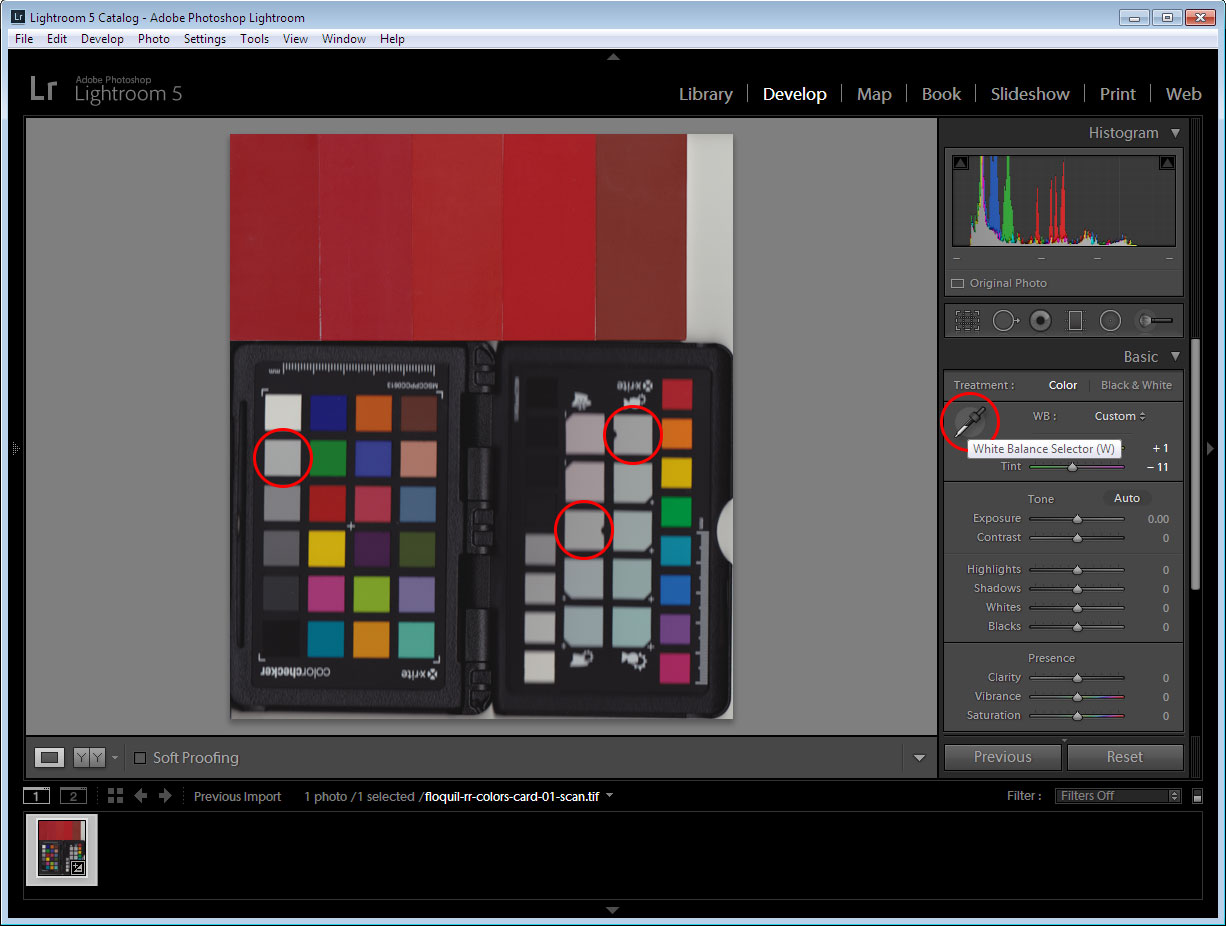Open the Settings menu

pos(205,39)
